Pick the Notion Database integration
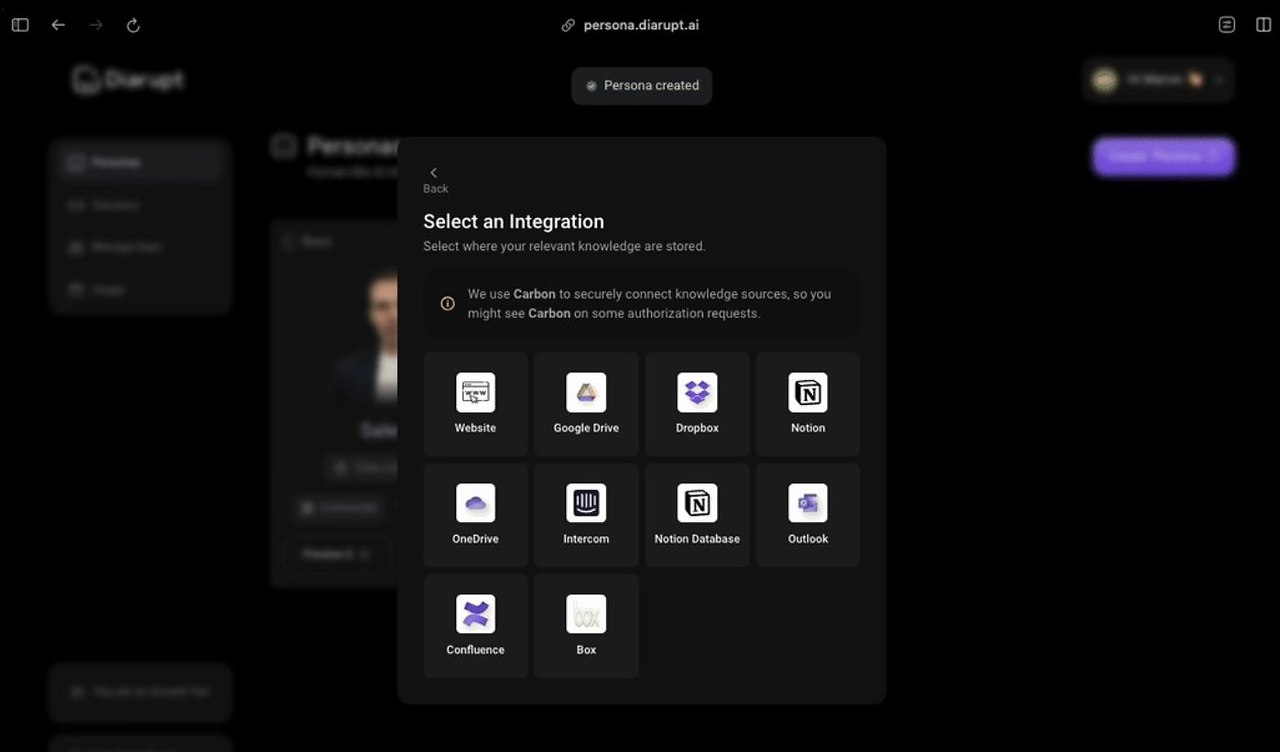 click(x=697, y=515)
